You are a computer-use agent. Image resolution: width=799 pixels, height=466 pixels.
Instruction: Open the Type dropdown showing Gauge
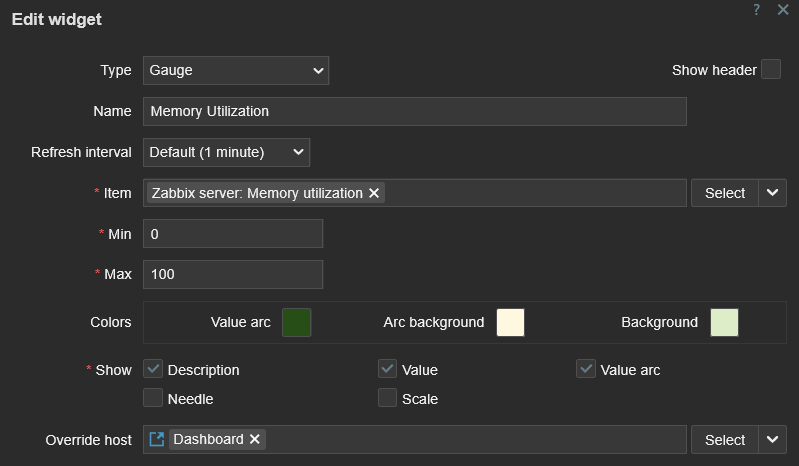point(236,70)
